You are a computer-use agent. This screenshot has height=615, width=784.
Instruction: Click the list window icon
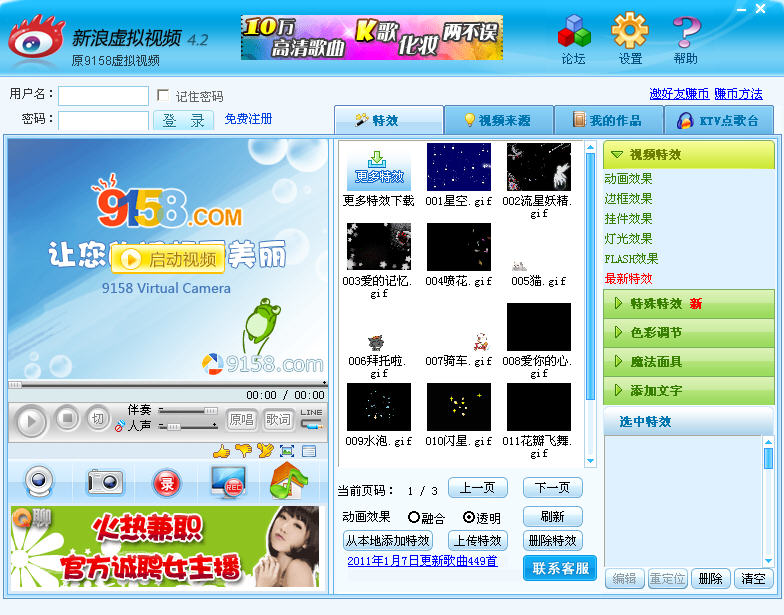[x=309, y=451]
